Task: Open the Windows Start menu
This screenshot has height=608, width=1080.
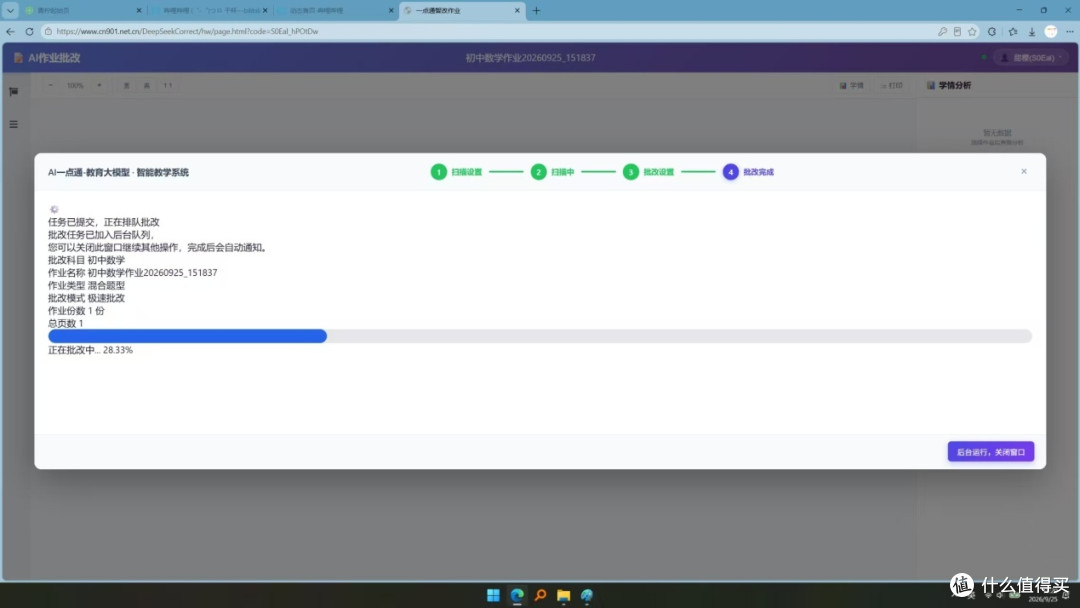Action: point(493,596)
